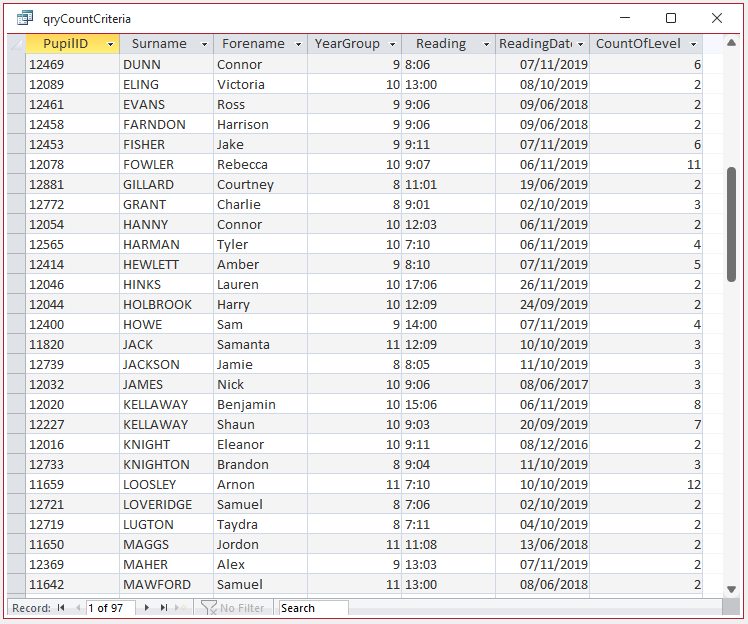Select the Reading column header
Image resolution: width=748 pixels, height=624 pixels.
click(x=448, y=44)
